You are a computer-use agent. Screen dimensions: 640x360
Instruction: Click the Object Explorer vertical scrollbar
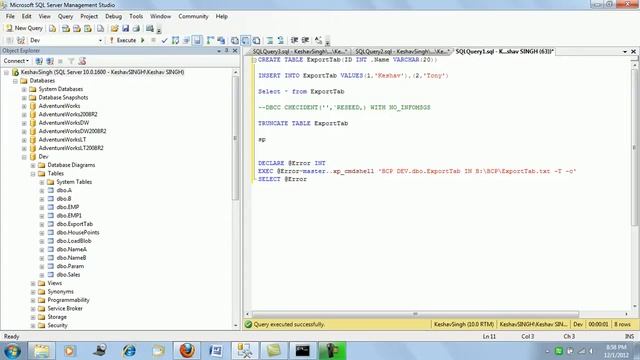click(x=236, y=138)
